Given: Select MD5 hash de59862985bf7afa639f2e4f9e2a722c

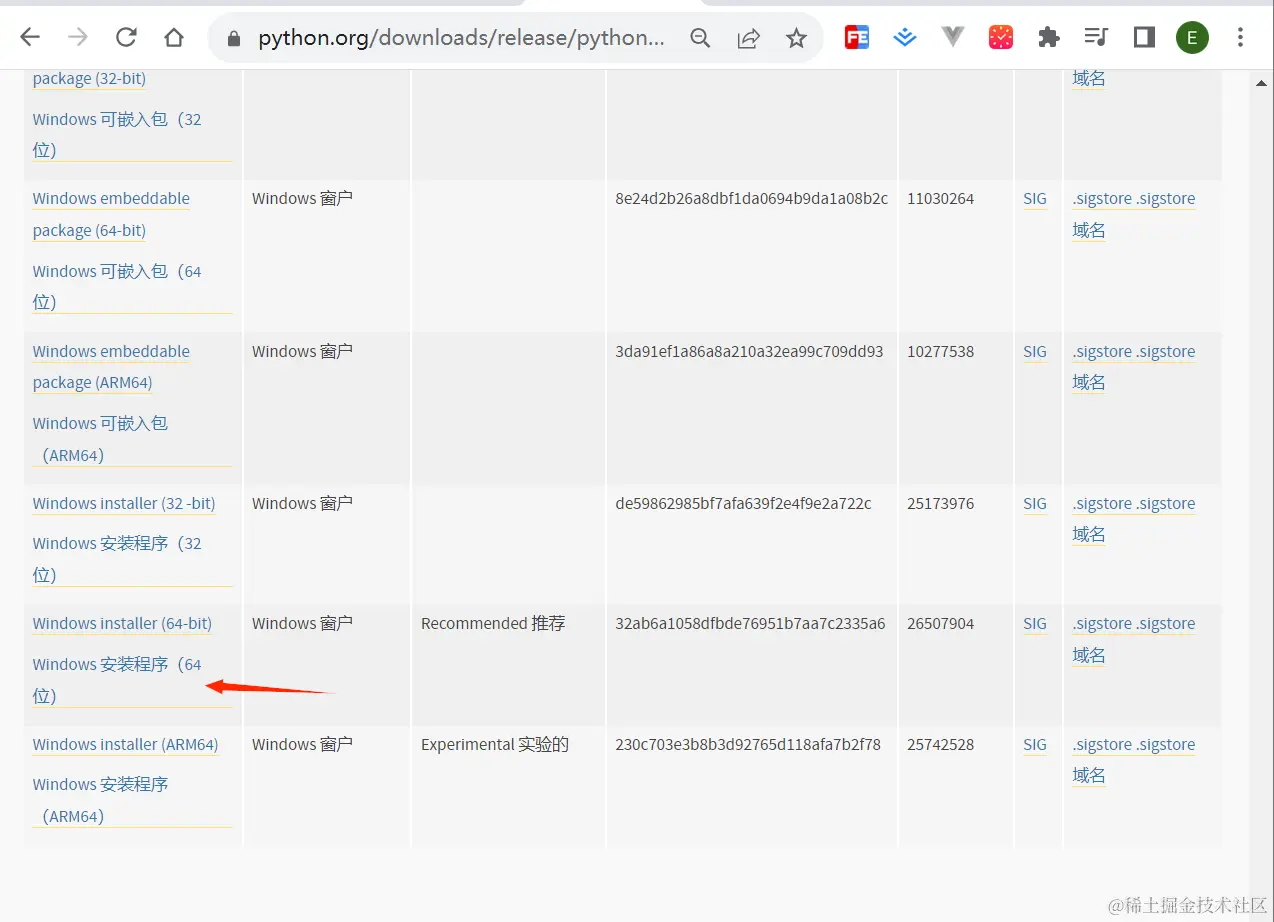Looking at the screenshot, I should pos(743,503).
